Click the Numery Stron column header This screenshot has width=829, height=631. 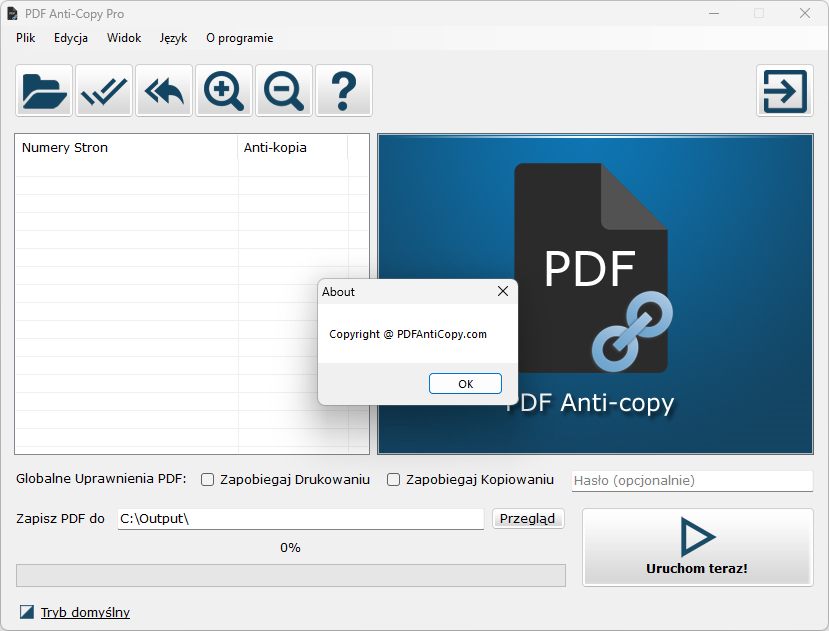tap(127, 148)
